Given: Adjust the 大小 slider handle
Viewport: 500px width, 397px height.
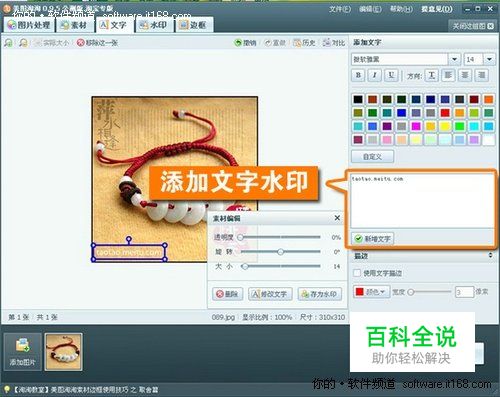Looking at the screenshot, I should point(245,266).
